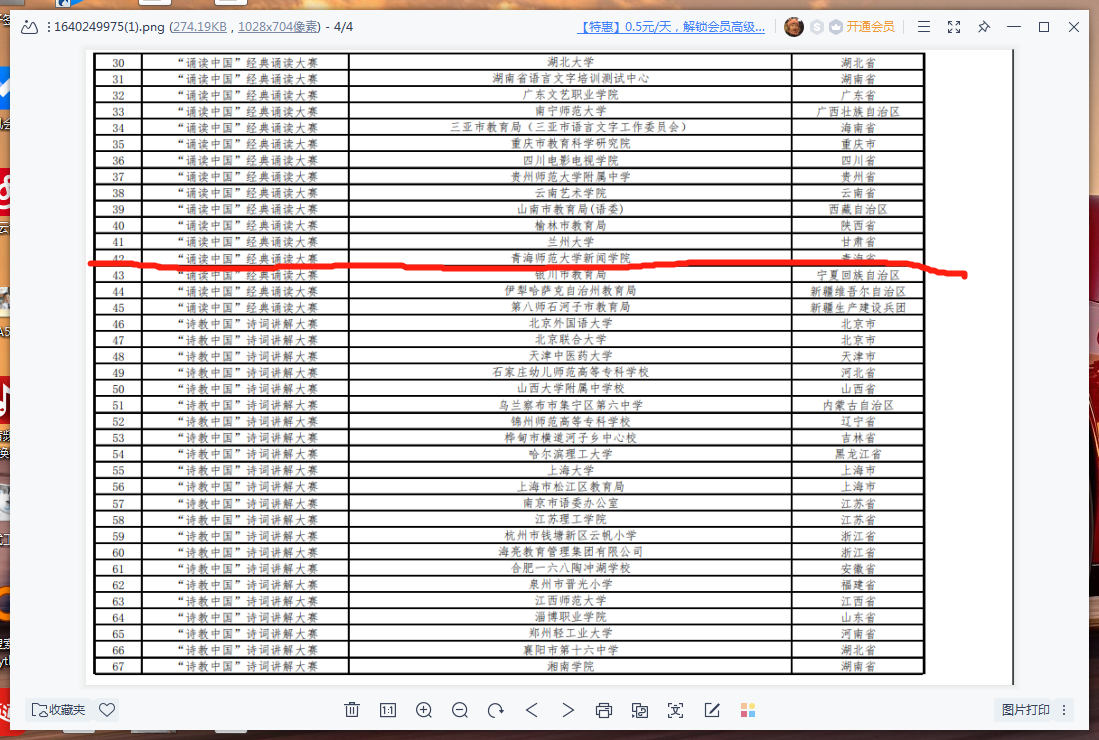Click the 图片打印 button
Screen dimensions: 1099x740
1025,710
